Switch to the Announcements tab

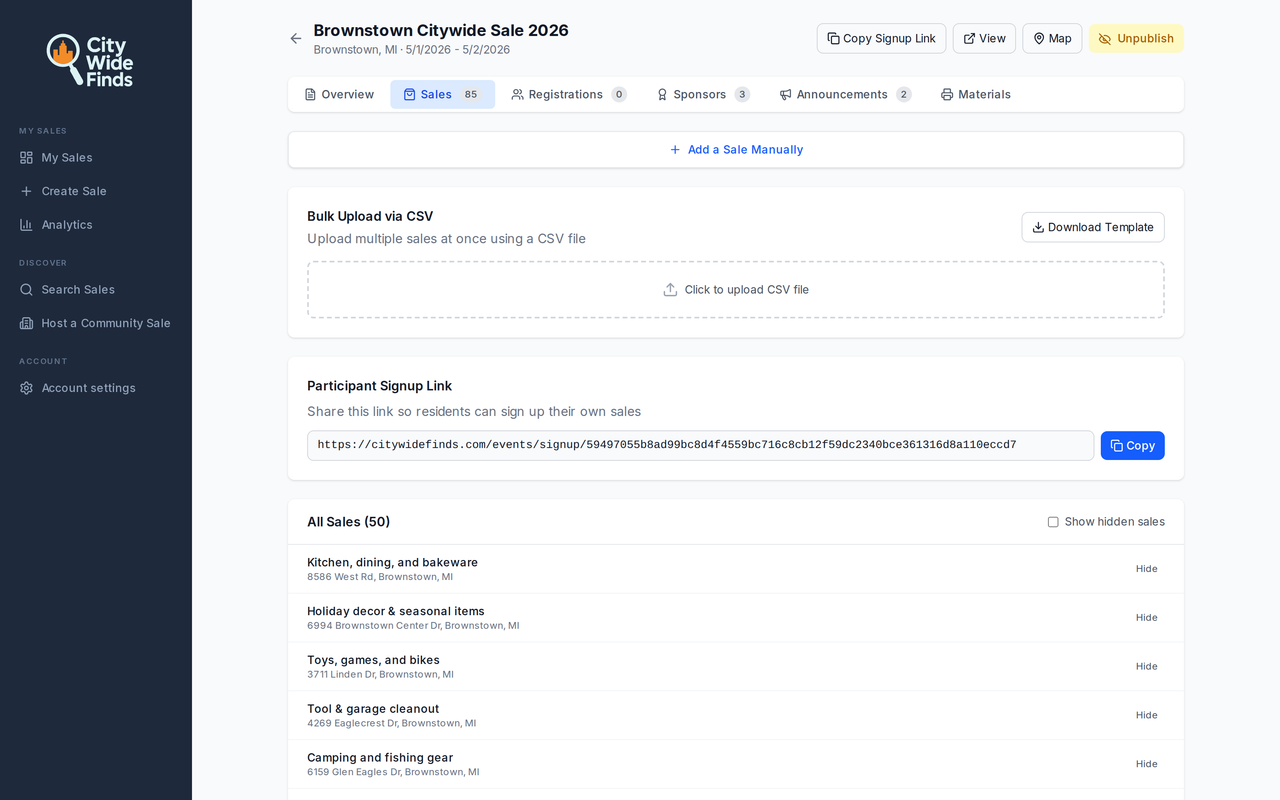click(x=845, y=95)
